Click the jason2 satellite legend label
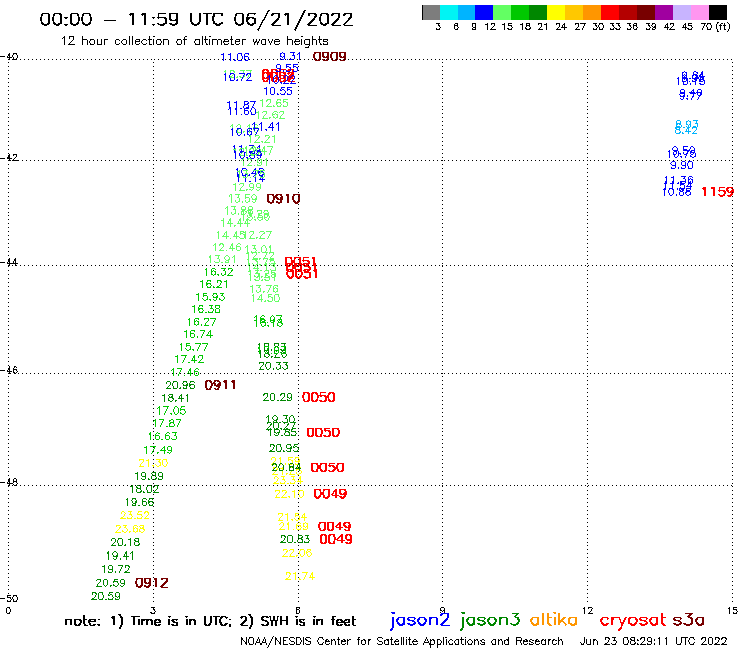 coord(420,620)
